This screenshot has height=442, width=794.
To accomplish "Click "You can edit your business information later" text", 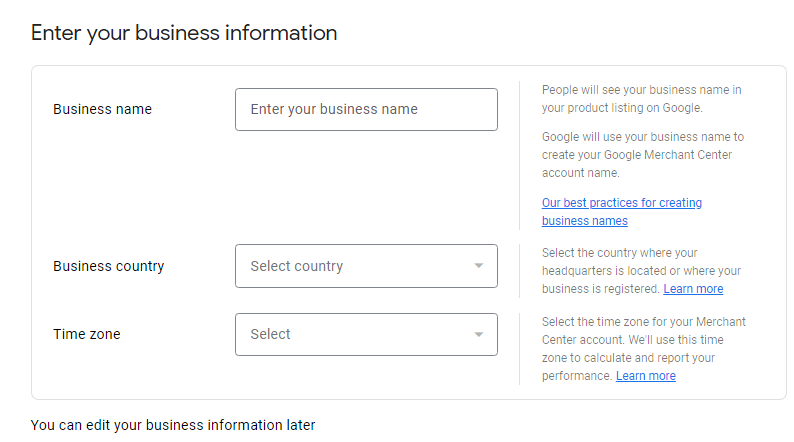I will [x=173, y=425].
